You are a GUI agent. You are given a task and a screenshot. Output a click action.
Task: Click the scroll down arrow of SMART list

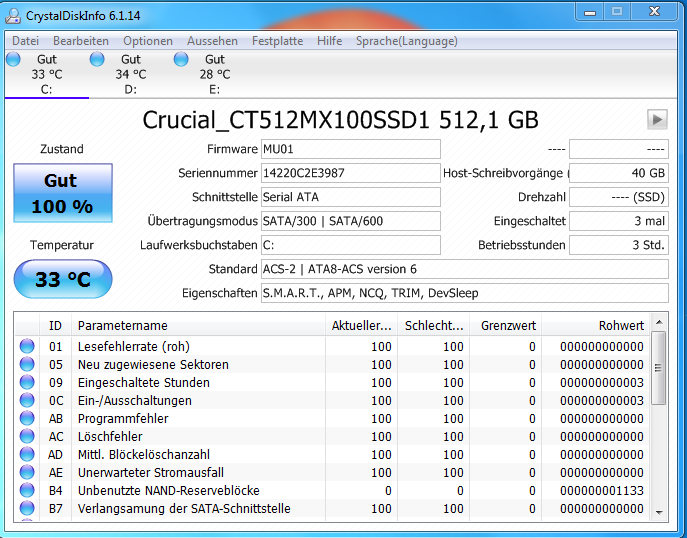click(659, 512)
